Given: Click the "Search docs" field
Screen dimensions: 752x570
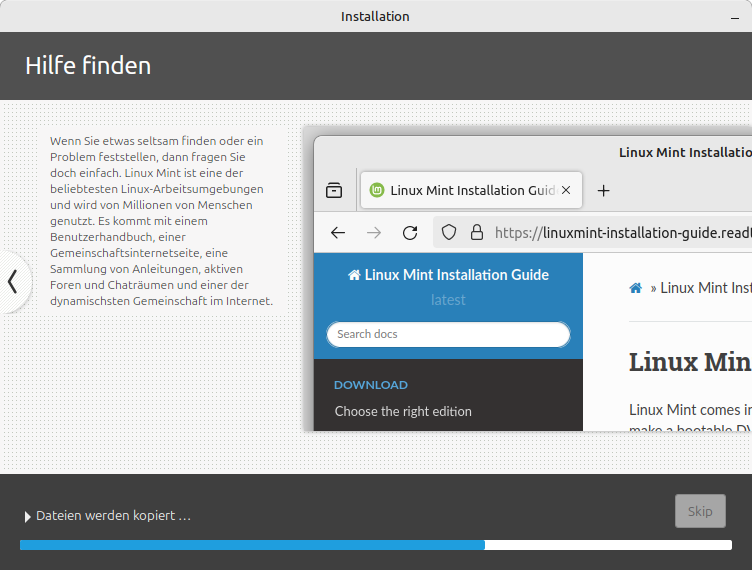Looking at the screenshot, I should coord(448,334).
